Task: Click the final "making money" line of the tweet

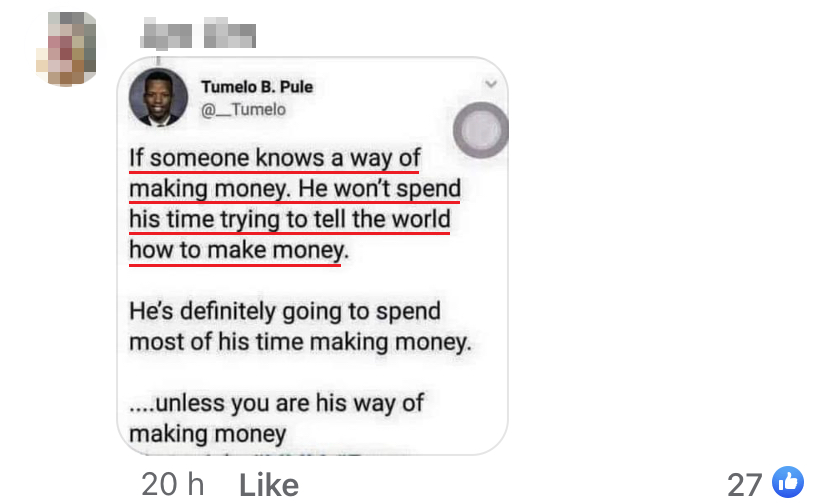Action: coord(207,433)
